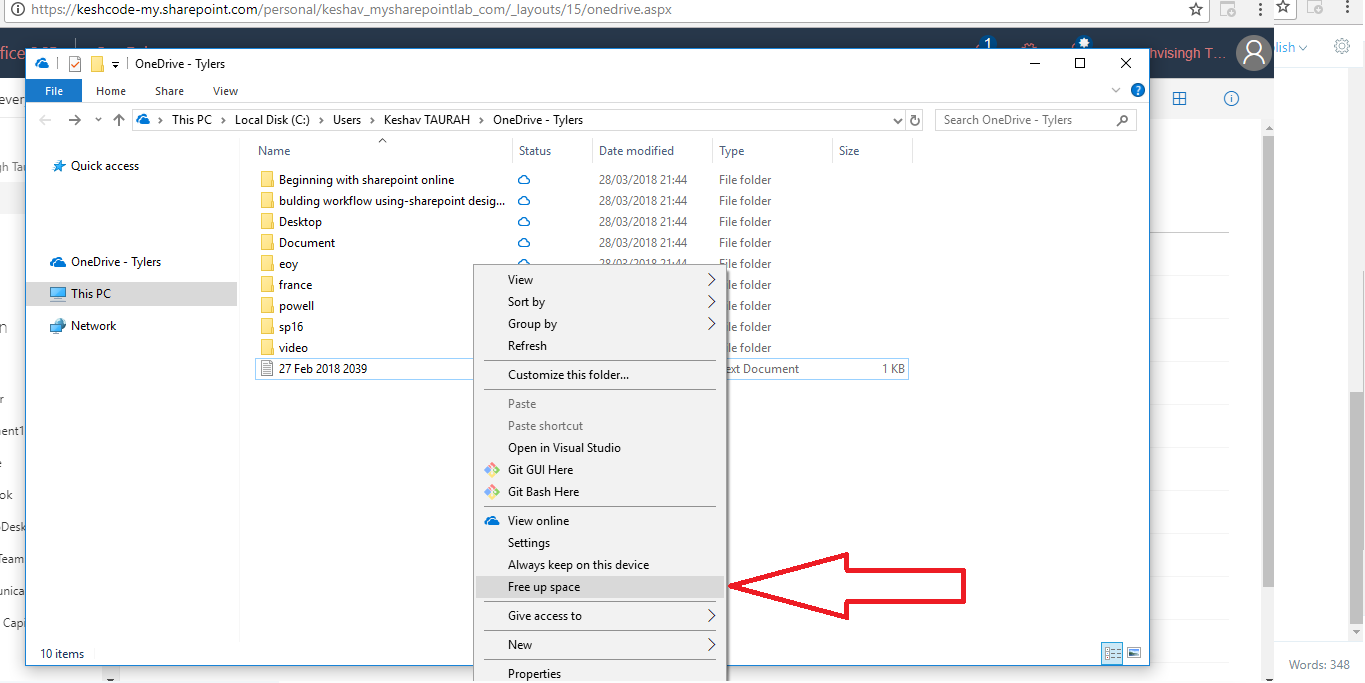Expand the View submenu in context menu

pos(712,280)
